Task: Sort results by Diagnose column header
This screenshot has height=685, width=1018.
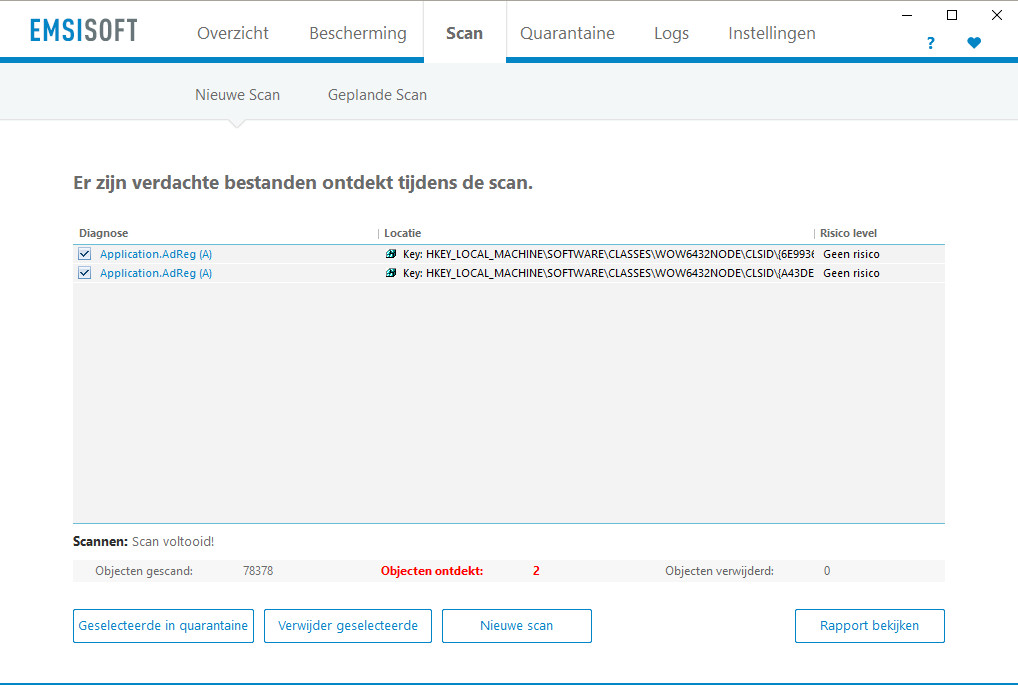Action: tap(104, 233)
